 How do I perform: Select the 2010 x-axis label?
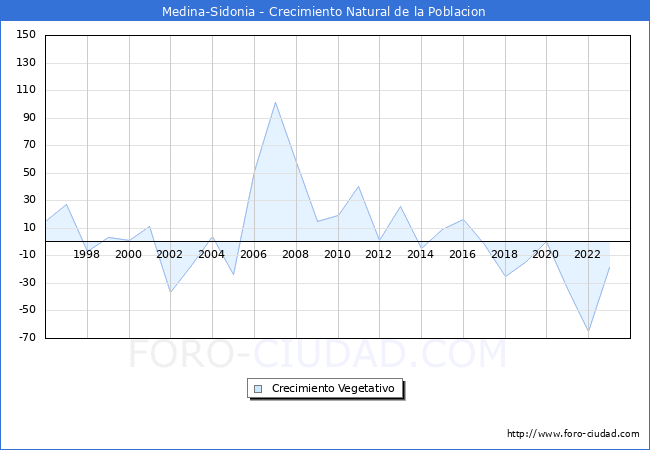[x=337, y=254]
